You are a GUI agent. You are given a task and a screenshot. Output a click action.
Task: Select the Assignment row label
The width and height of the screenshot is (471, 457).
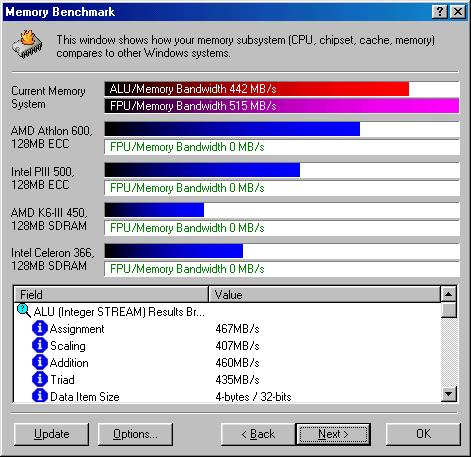[77, 329]
